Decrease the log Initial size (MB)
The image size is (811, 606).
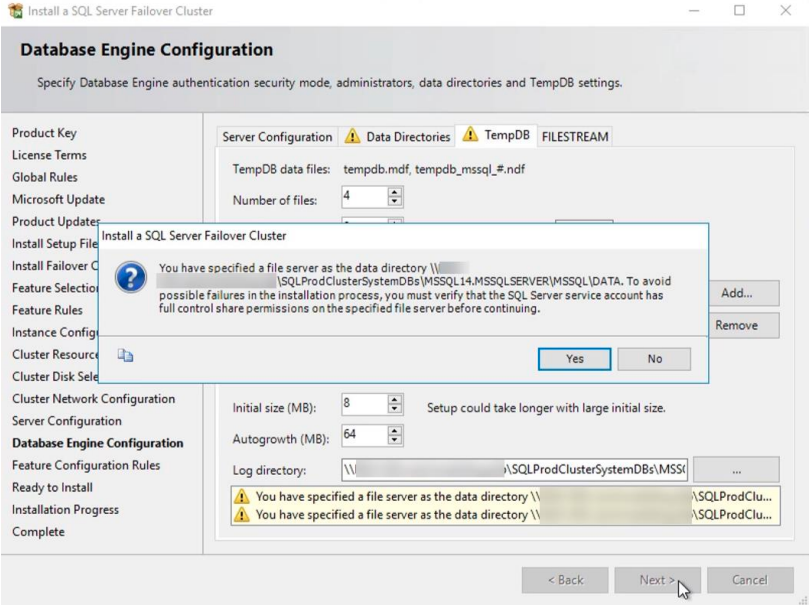point(395,410)
